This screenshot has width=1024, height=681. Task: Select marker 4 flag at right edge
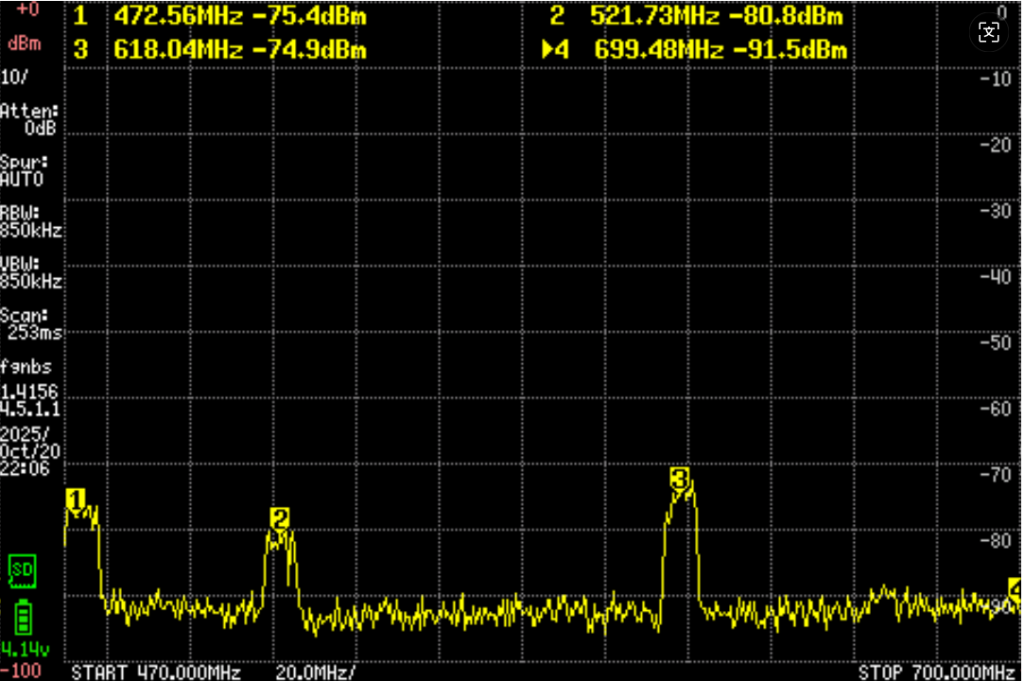1014,592
